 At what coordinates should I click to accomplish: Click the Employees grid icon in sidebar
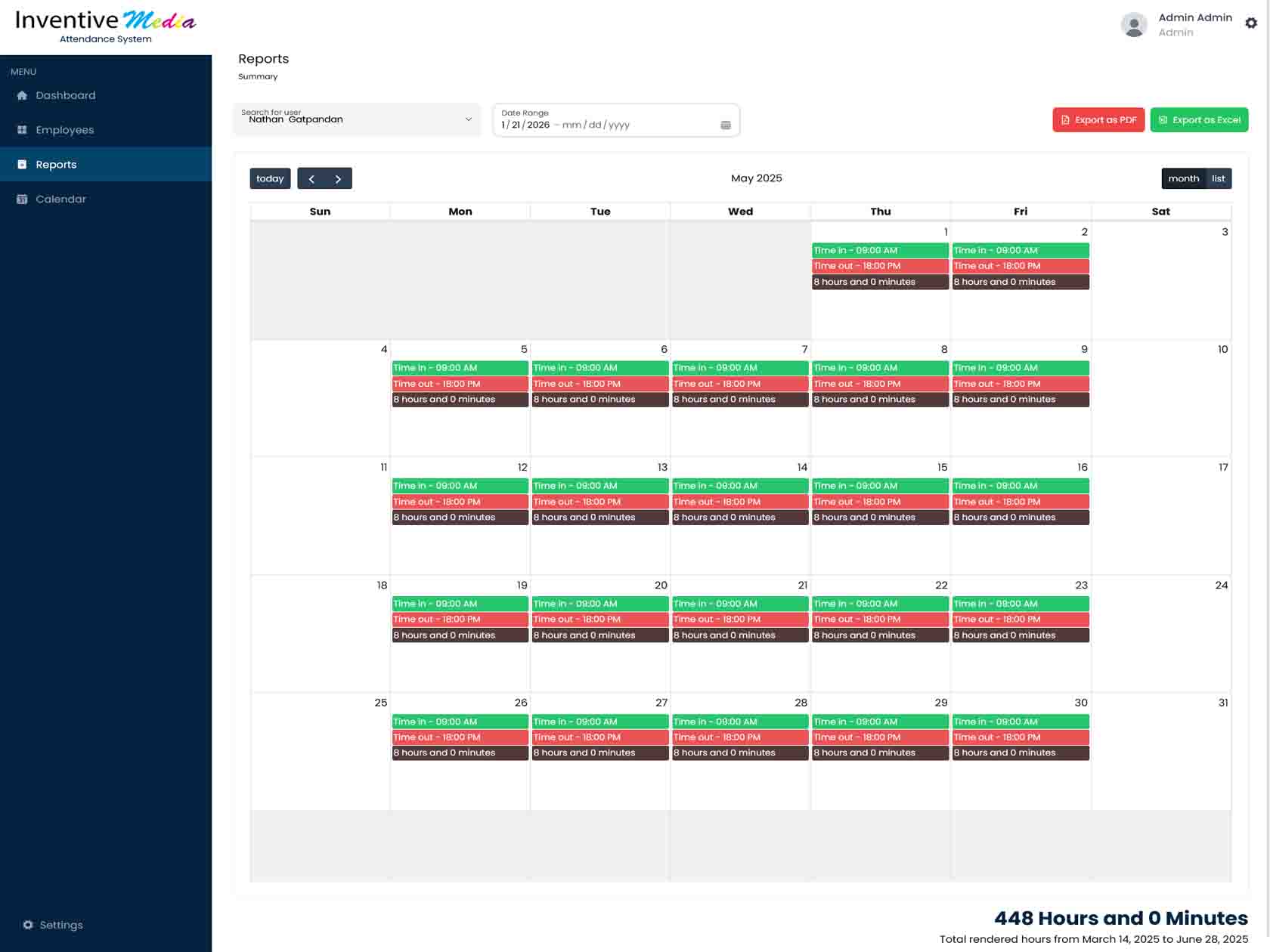pyautogui.click(x=22, y=130)
